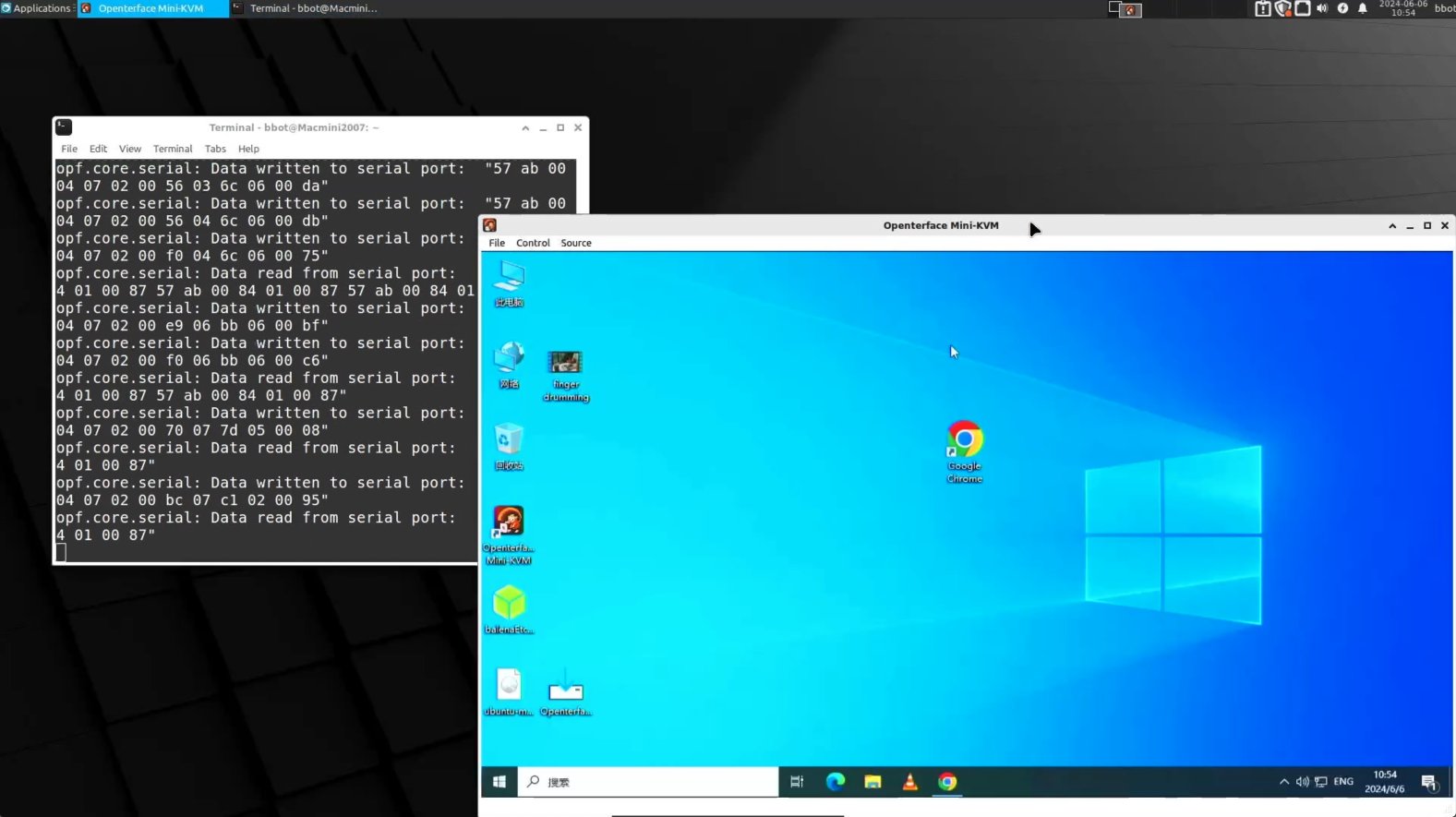The image size is (1456, 817).
Task: Open the security shield tray icon
Action: (1282, 8)
